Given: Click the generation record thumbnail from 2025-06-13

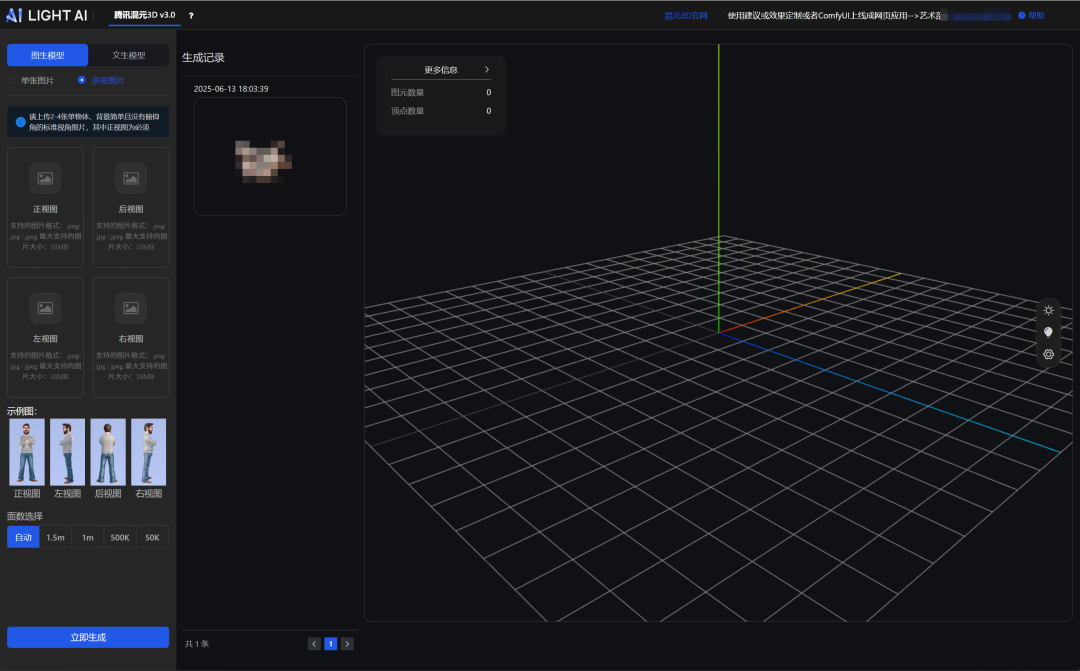Looking at the screenshot, I should pyautogui.click(x=270, y=156).
